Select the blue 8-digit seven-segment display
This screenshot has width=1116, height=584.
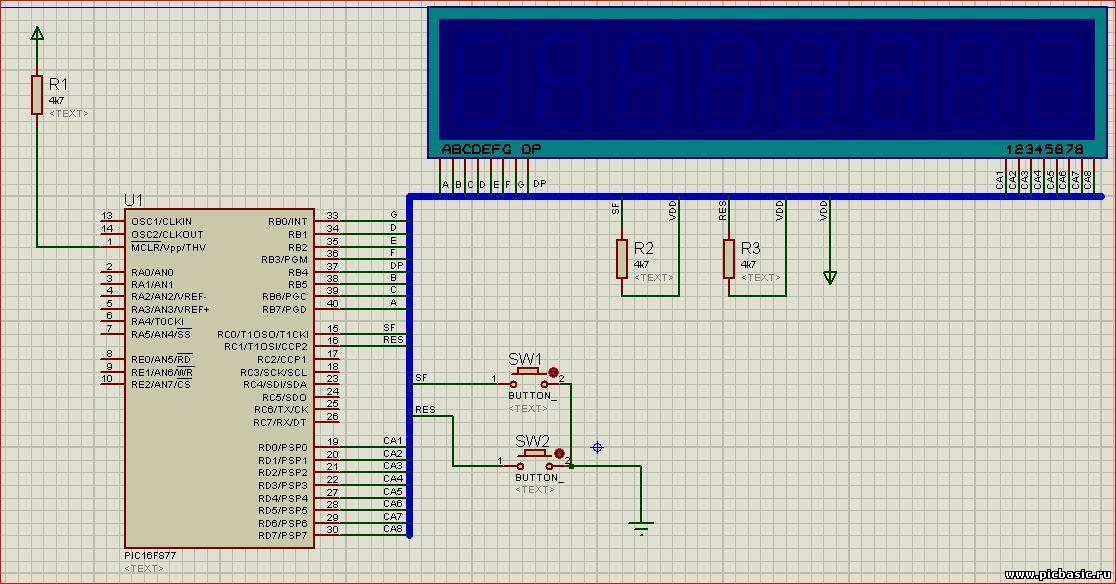[x=767, y=83]
